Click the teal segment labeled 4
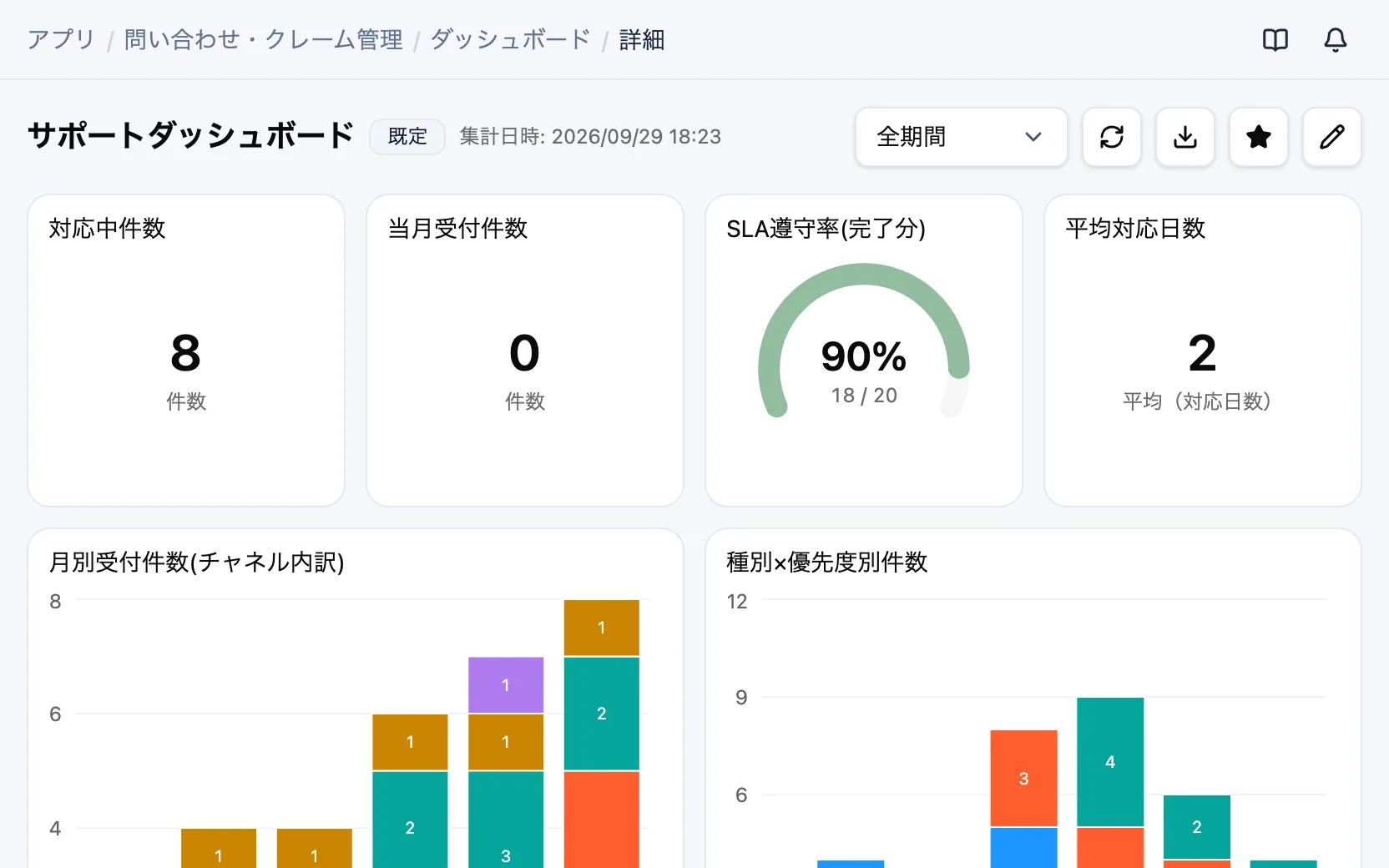This screenshot has width=1389, height=868. pos(1110,762)
